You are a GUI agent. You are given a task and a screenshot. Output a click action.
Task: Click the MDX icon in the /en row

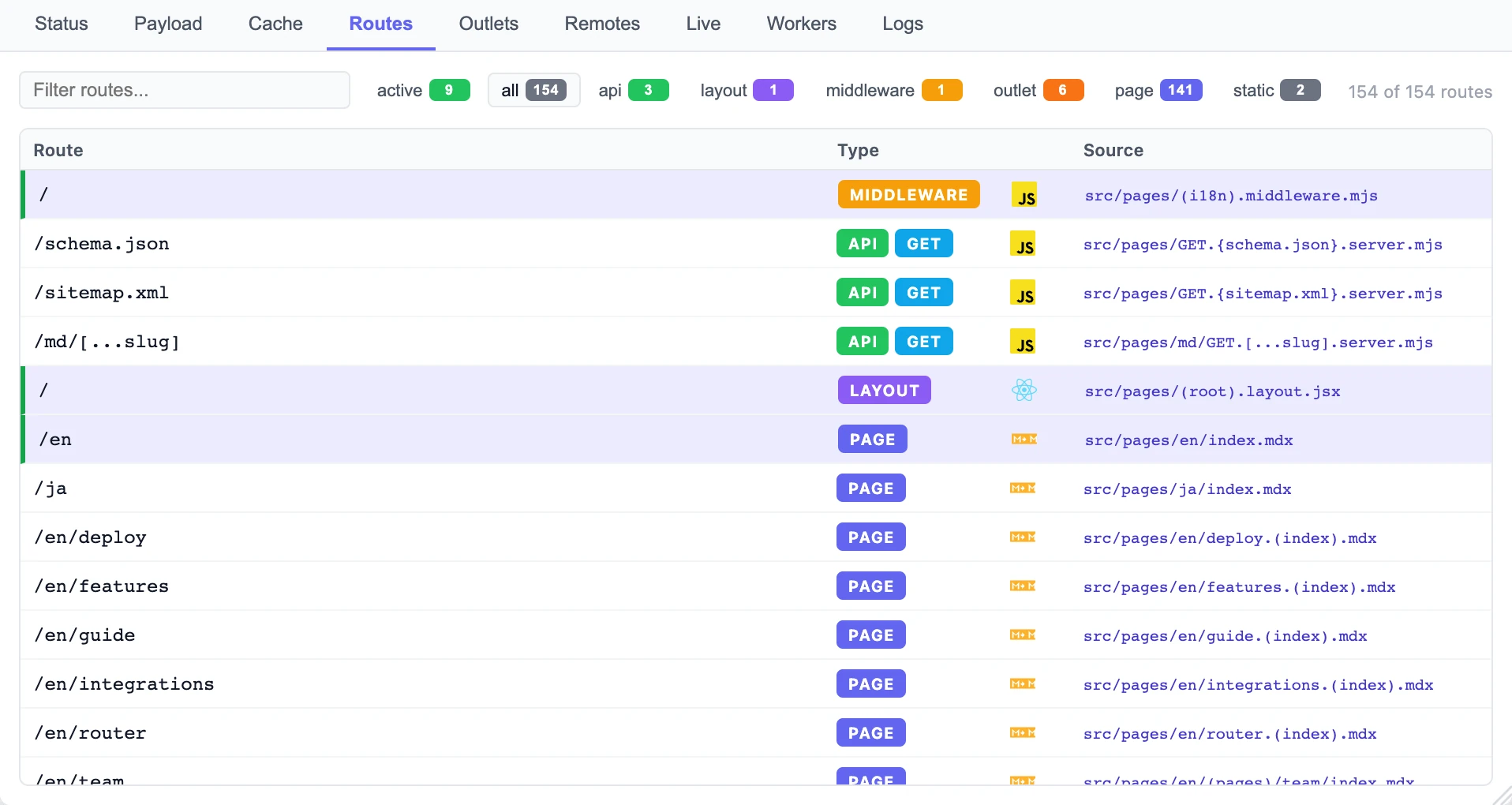coord(1024,440)
